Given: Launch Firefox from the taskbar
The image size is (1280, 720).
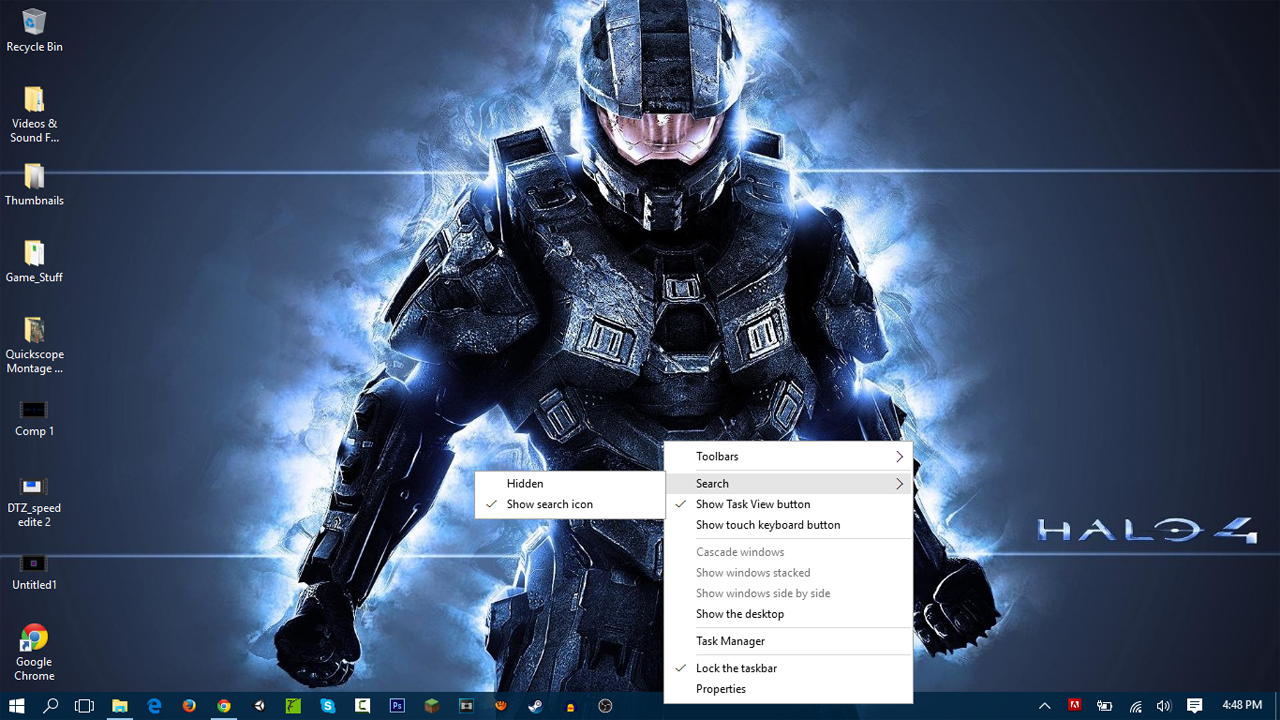Looking at the screenshot, I should point(189,706).
